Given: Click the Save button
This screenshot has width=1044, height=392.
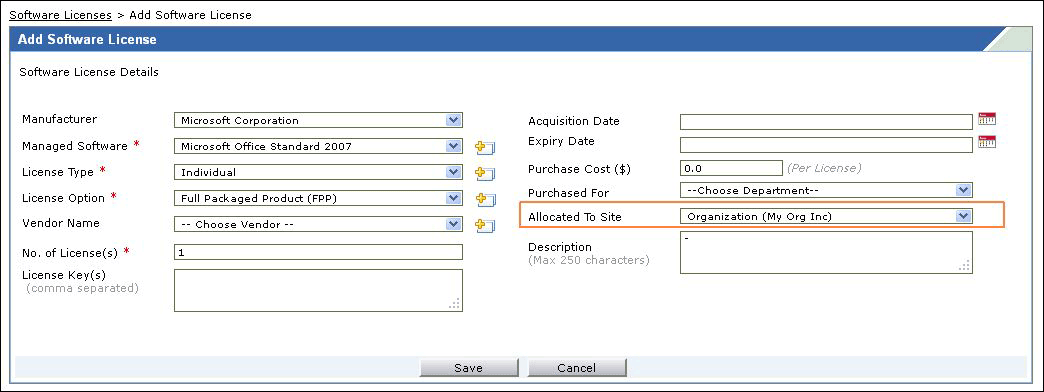Looking at the screenshot, I should click(469, 368).
